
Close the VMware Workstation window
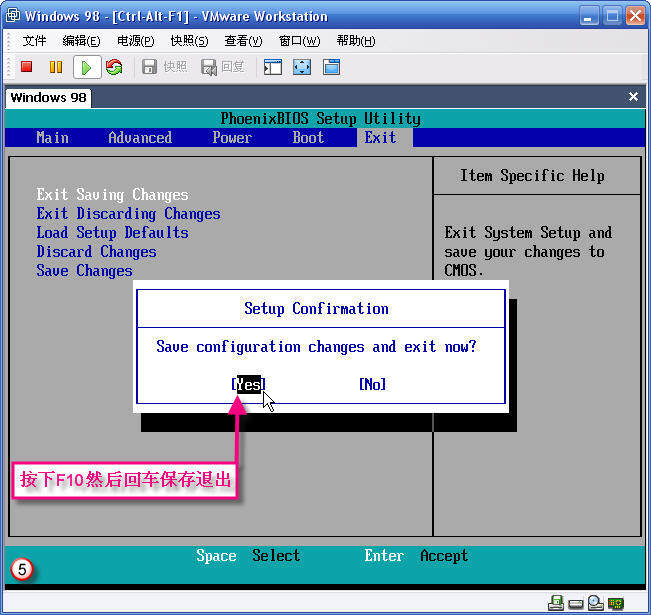[x=636, y=16]
